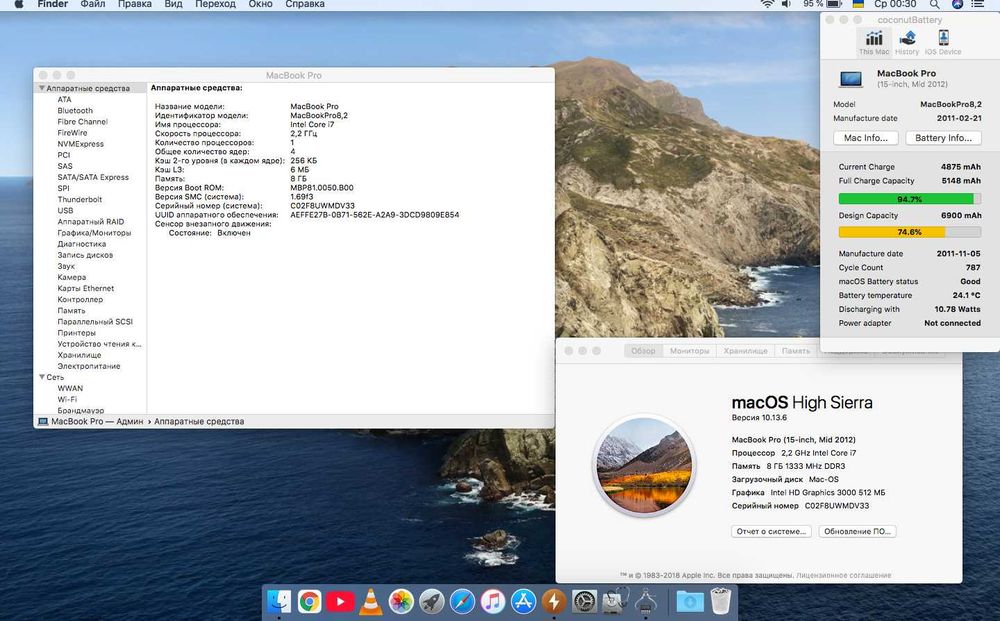
Task: Open the App Store from the Dock
Action: 523,601
